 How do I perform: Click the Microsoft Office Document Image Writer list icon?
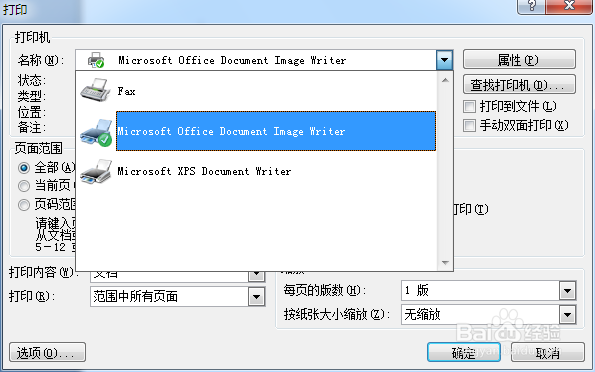click(96, 132)
